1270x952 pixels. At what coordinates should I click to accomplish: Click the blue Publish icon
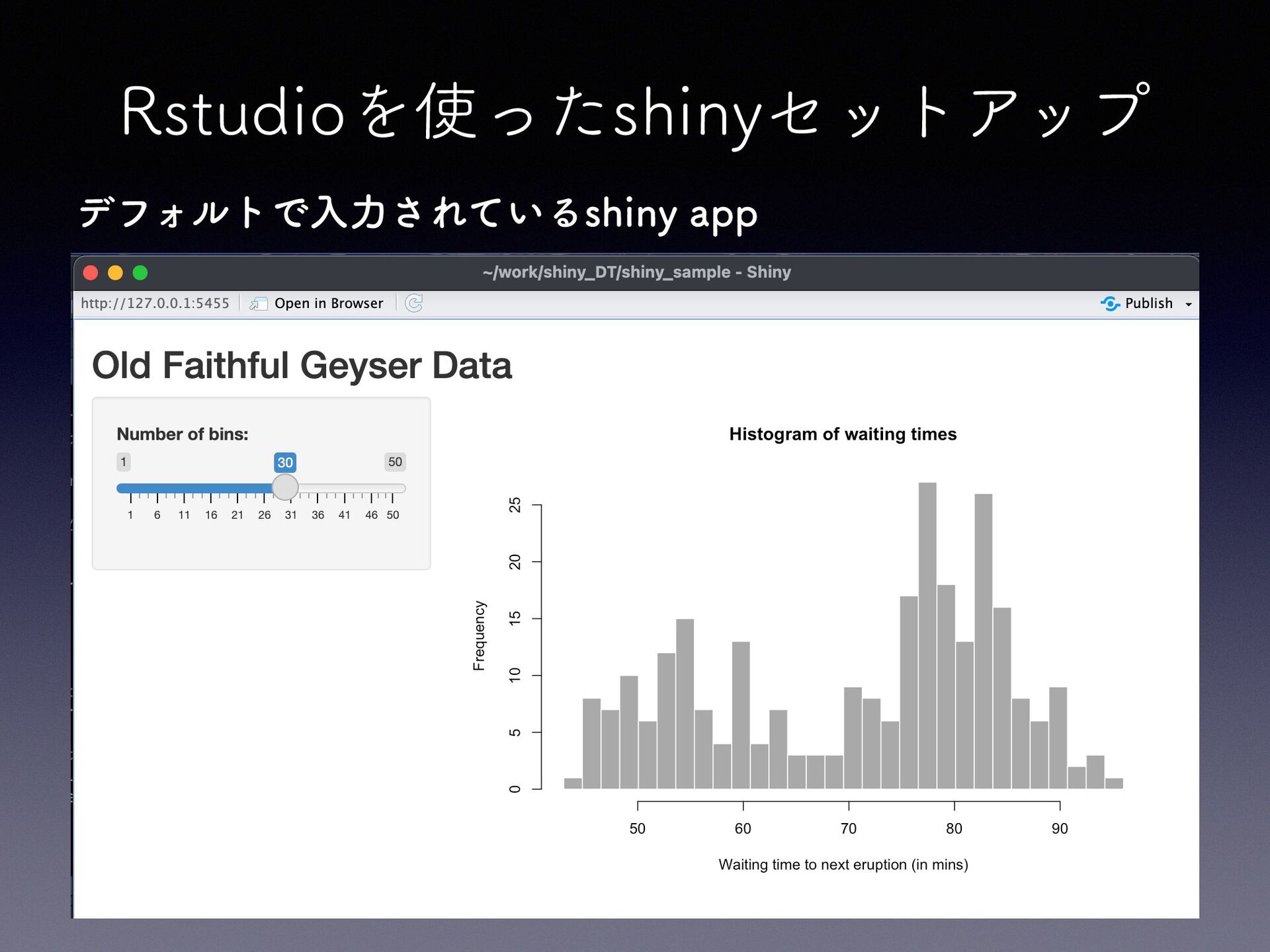coord(1110,303)
